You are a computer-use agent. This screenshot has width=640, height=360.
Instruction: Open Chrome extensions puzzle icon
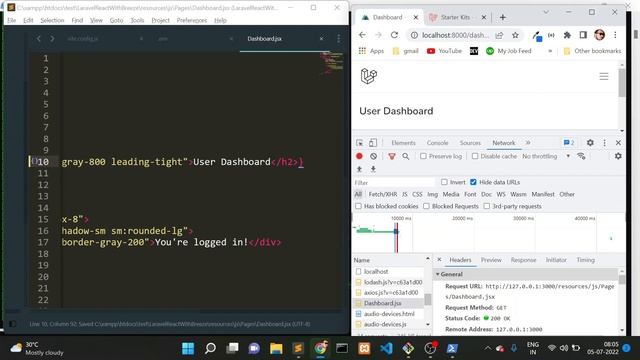567,36
